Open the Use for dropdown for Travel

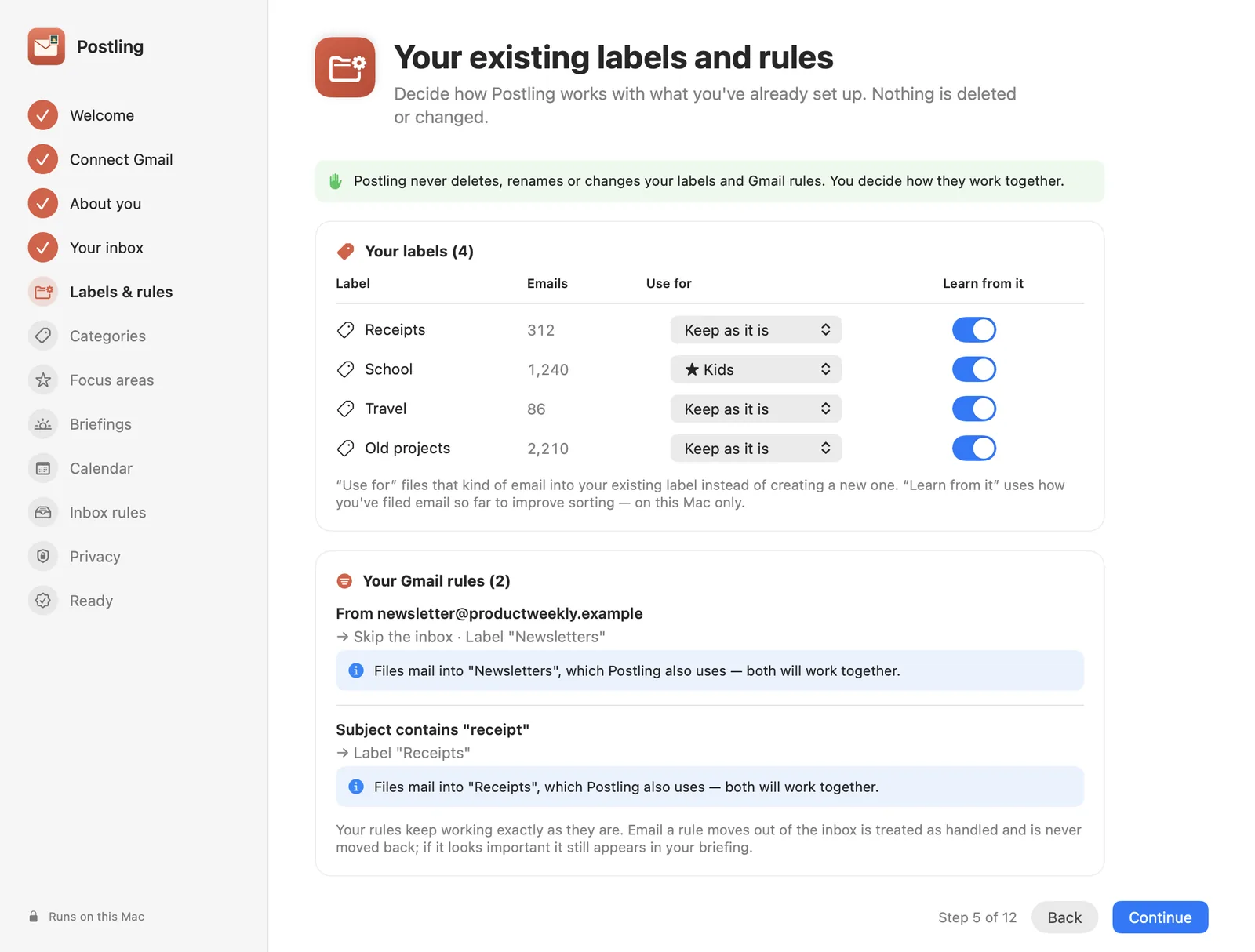756,409
